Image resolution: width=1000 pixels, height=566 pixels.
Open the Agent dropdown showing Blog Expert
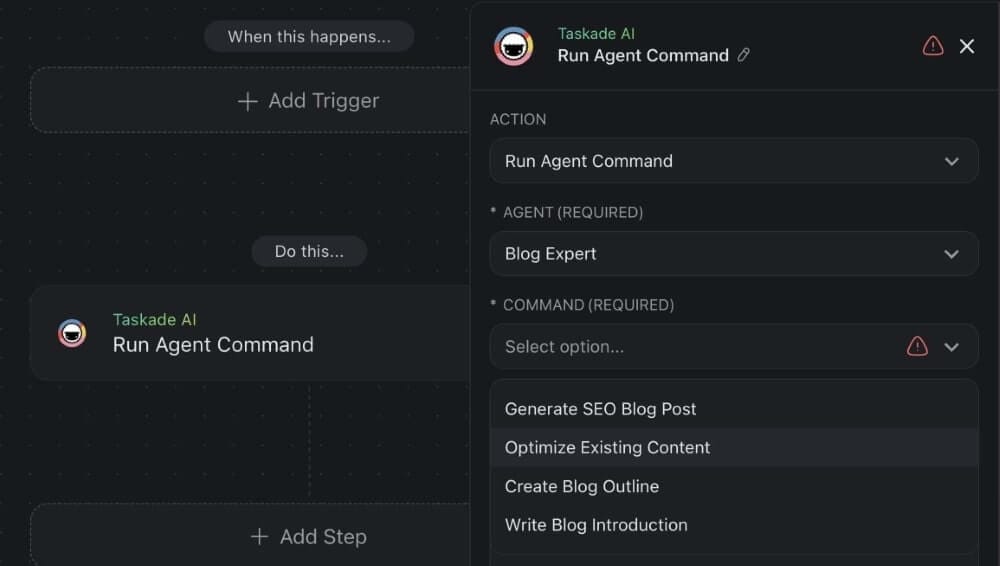pyautogui.click(x=733, y=254)
